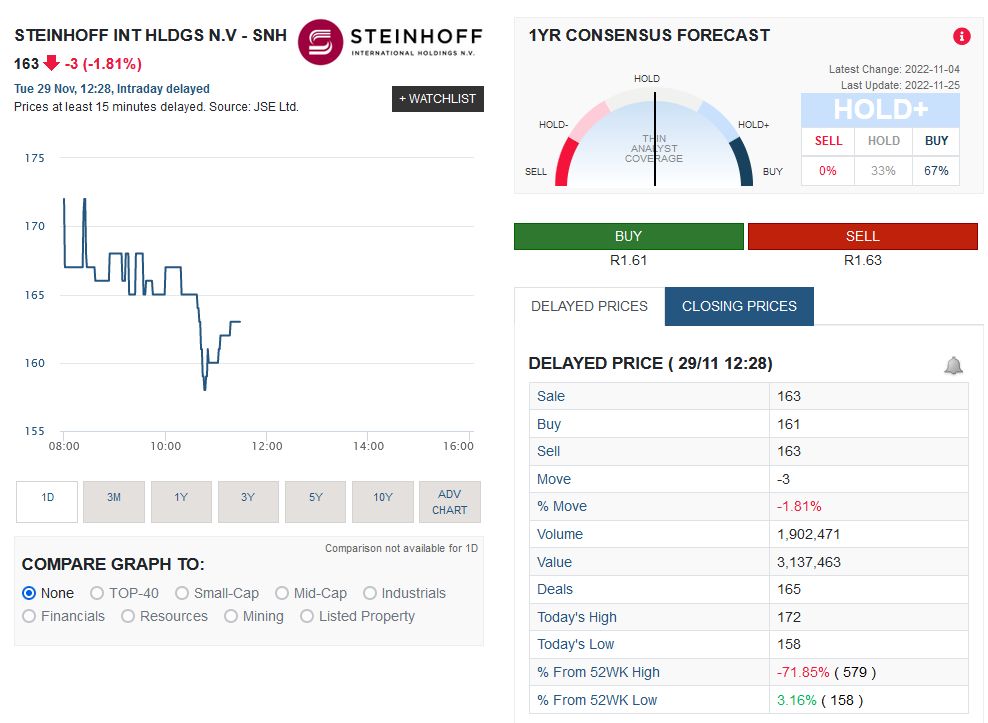This screenshot has height=723, width=988.
Task: Click the 'STEINHOFF INT HLDGS N.V - SNH' heading
Action: (x=151, y=35)
